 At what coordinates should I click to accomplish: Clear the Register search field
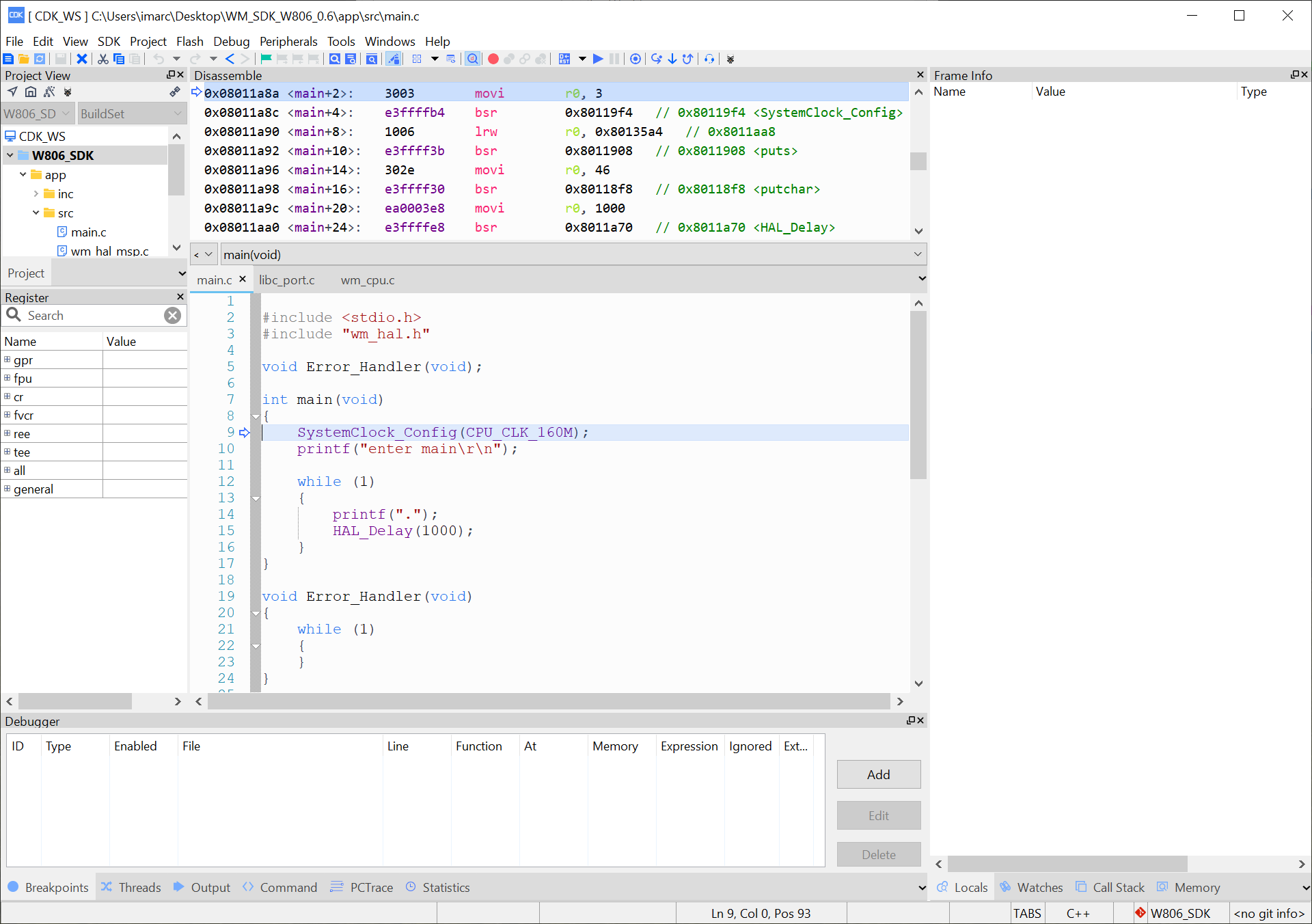click(x=172, y=315)
